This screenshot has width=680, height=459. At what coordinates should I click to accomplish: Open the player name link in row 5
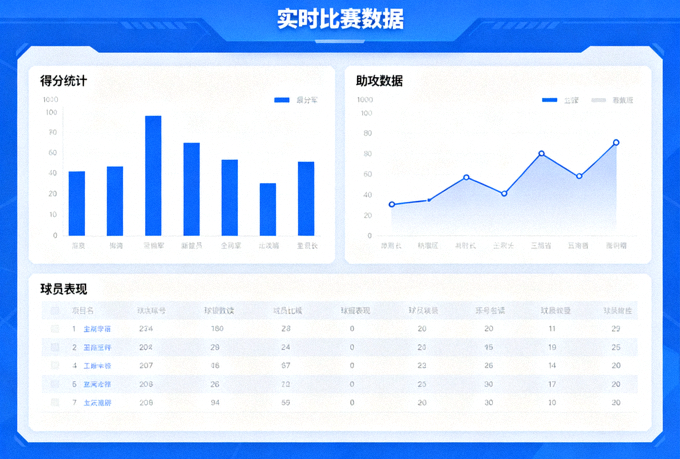coord(97,384)
